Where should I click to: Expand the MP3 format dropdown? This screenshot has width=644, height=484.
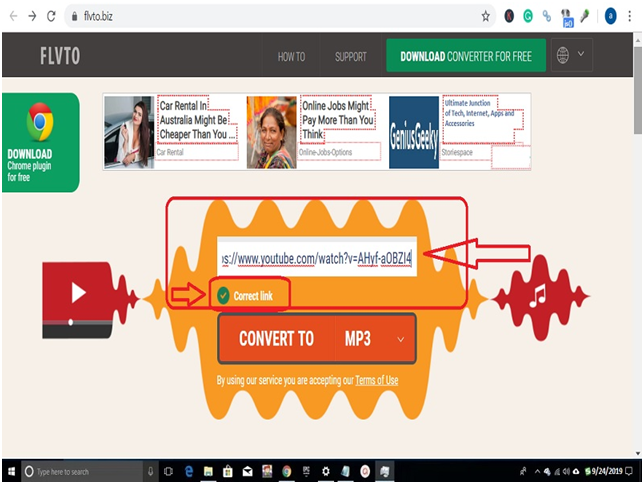[375, 339]
